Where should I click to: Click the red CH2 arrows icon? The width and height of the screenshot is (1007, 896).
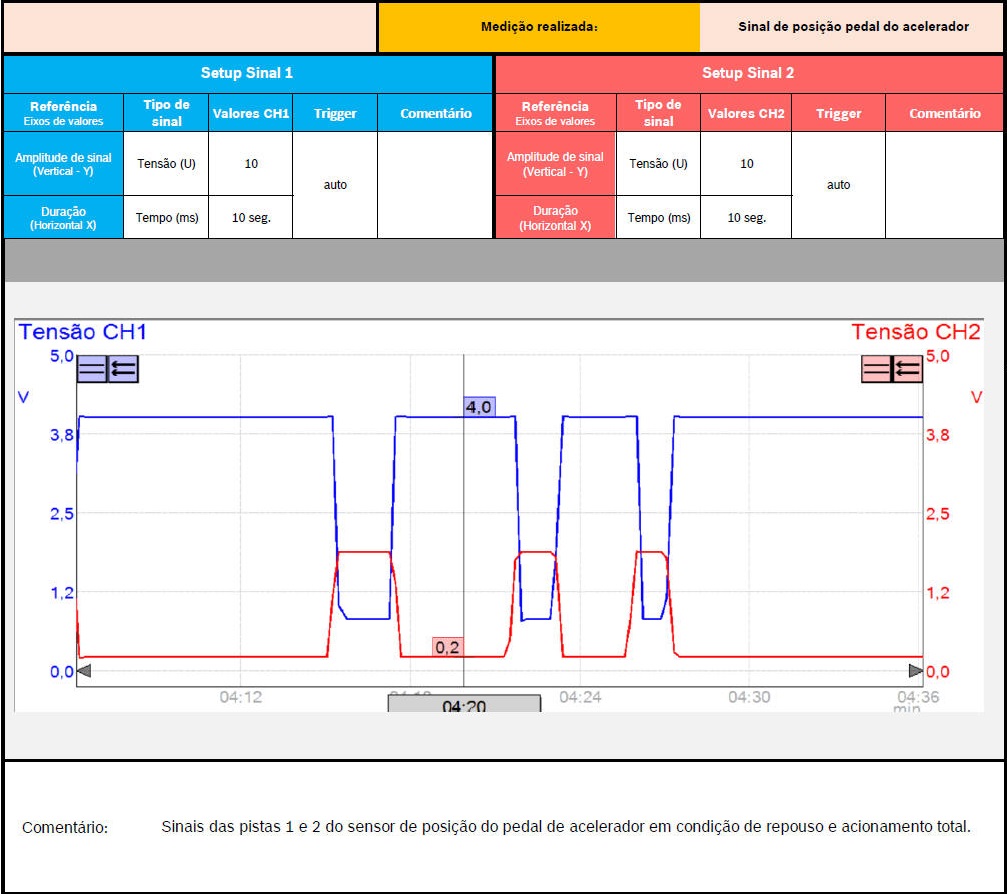pyautogui.click(x=908, y=369)
